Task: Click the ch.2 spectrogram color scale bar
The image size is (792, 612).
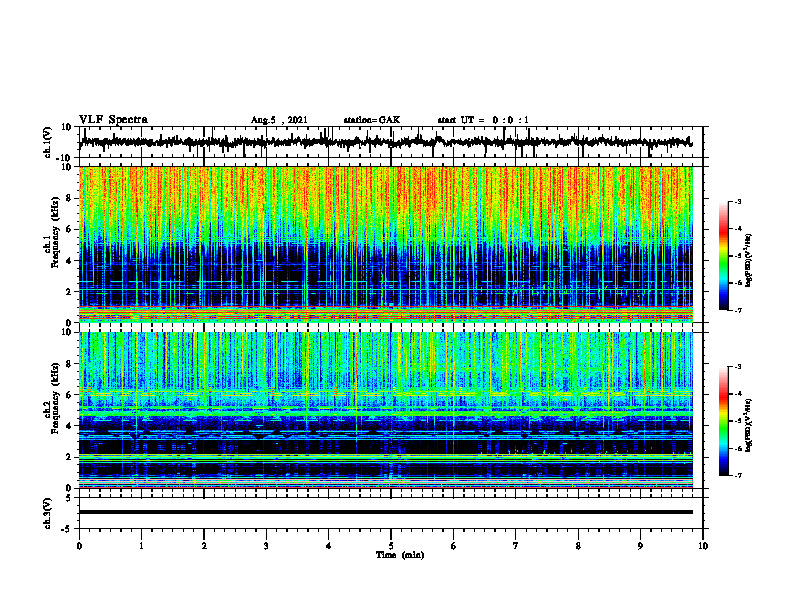Action: click(724, 421)
